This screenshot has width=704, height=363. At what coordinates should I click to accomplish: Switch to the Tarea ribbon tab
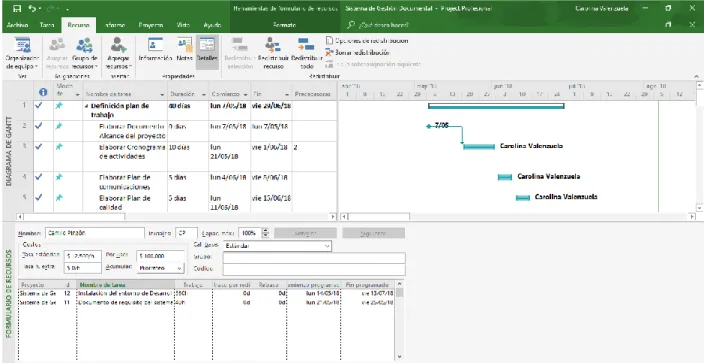pos(47,25)
